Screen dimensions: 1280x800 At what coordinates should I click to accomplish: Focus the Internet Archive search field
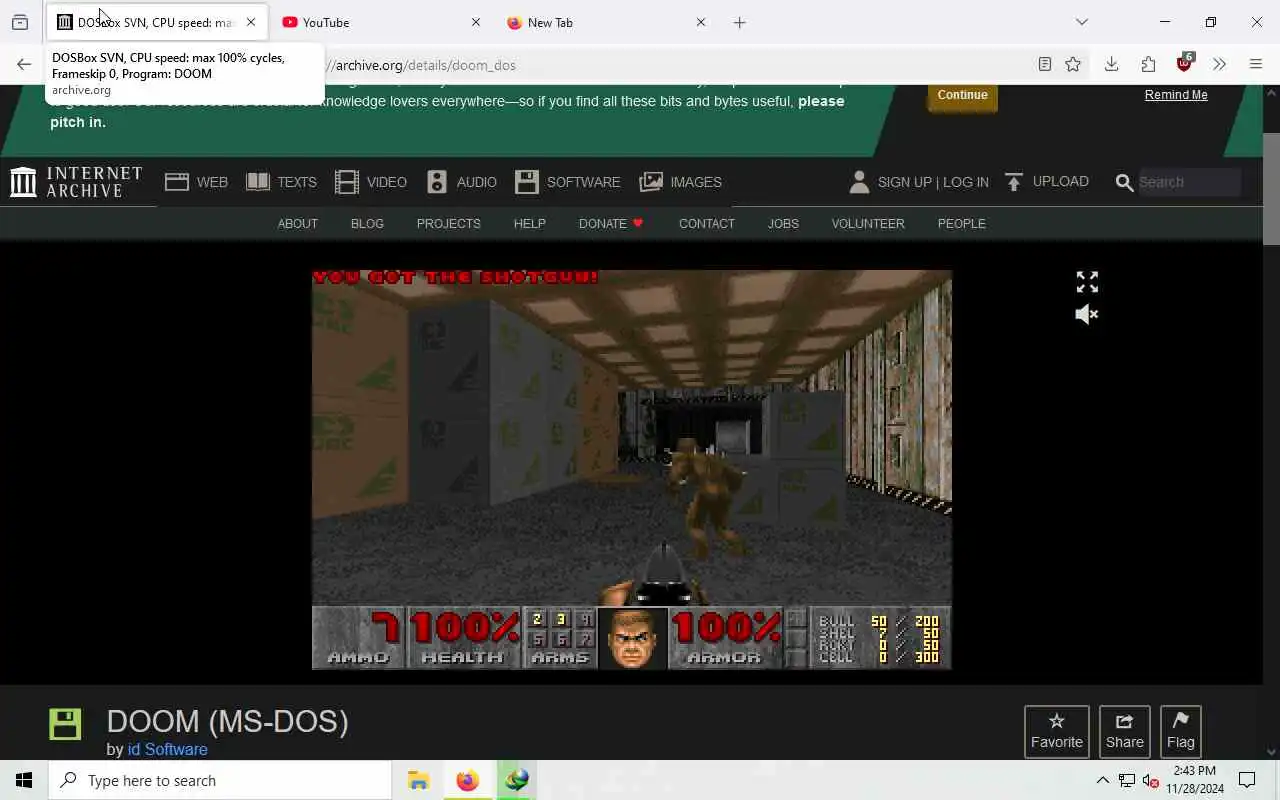(x=1188, y=182)
